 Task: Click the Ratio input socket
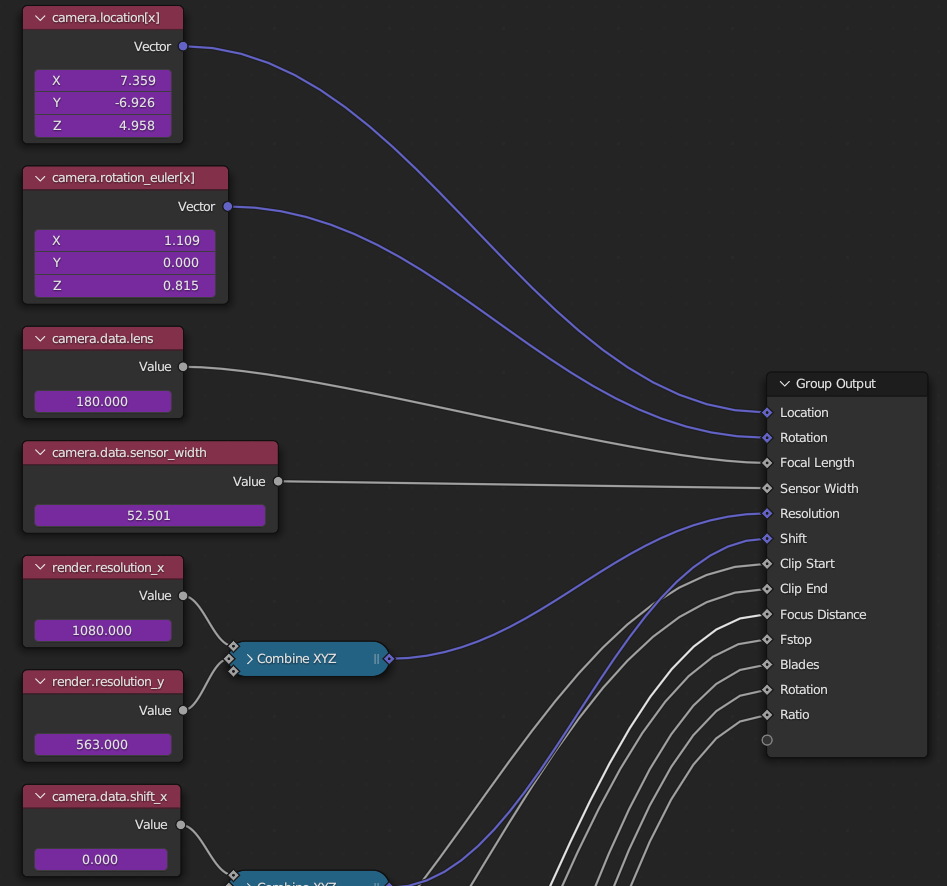point(767,715)
